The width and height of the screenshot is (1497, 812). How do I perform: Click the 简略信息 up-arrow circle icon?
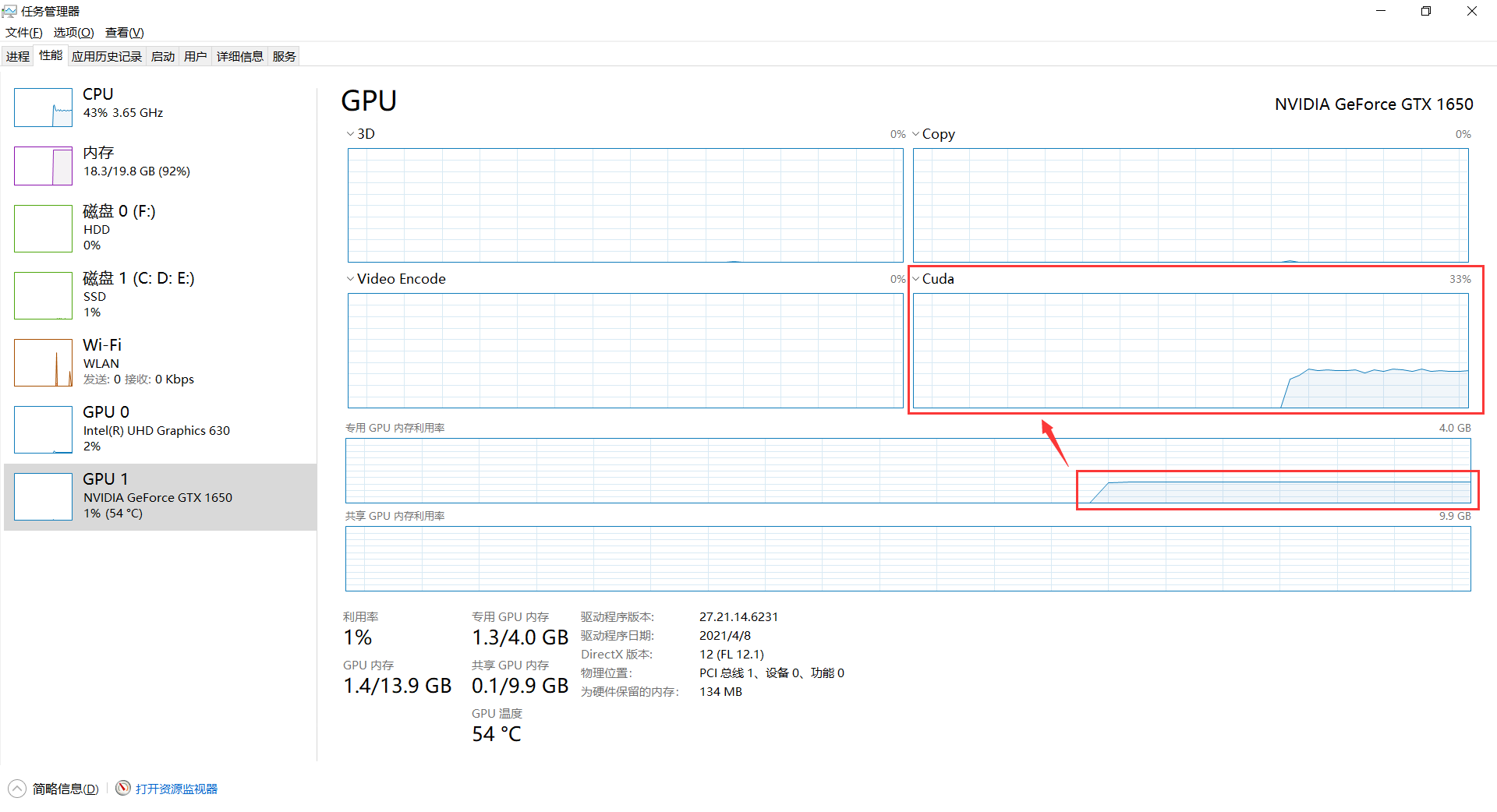pos(17,789)
